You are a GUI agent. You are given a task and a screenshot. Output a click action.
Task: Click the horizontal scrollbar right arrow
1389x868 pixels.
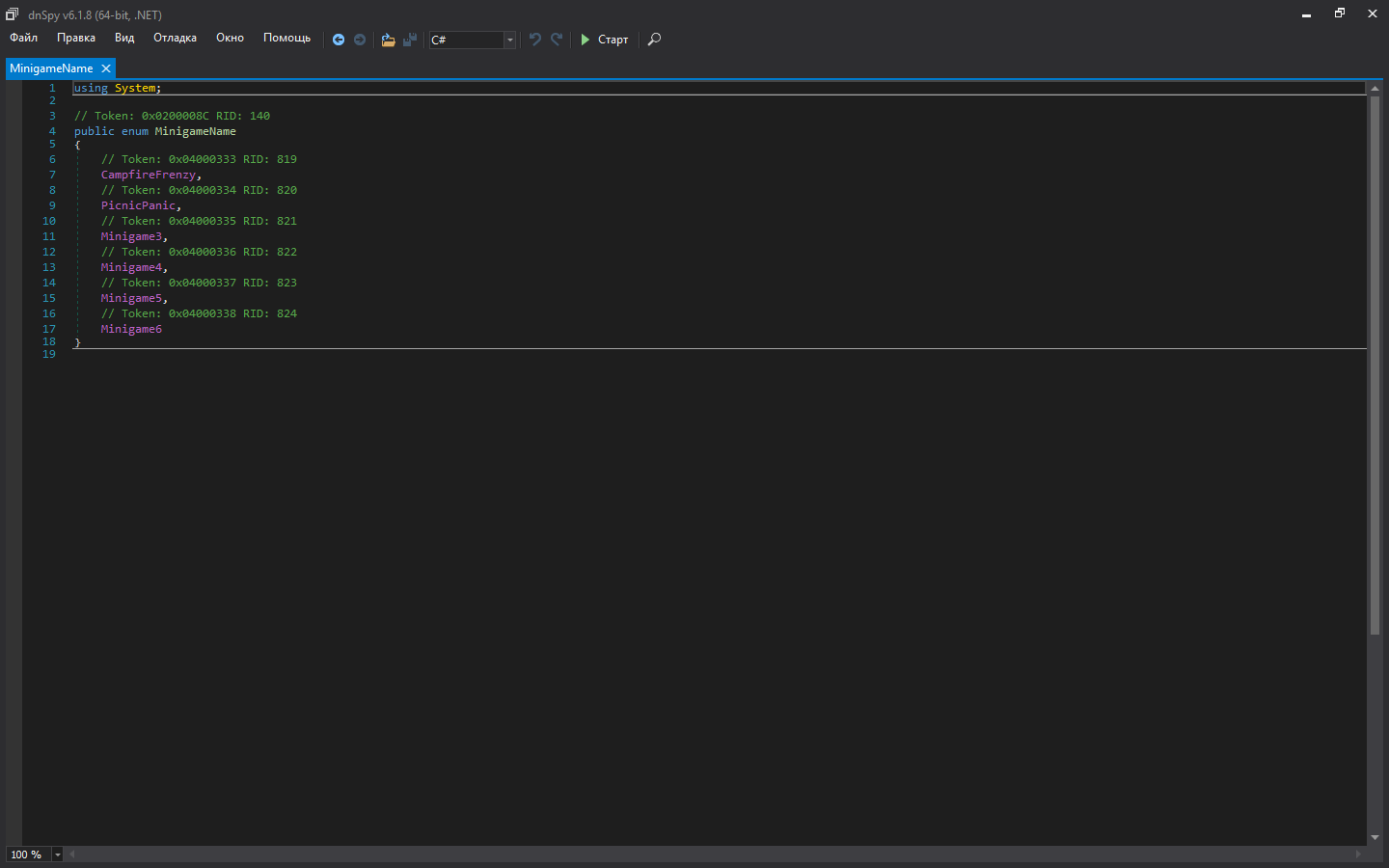tap(1359, 854)
